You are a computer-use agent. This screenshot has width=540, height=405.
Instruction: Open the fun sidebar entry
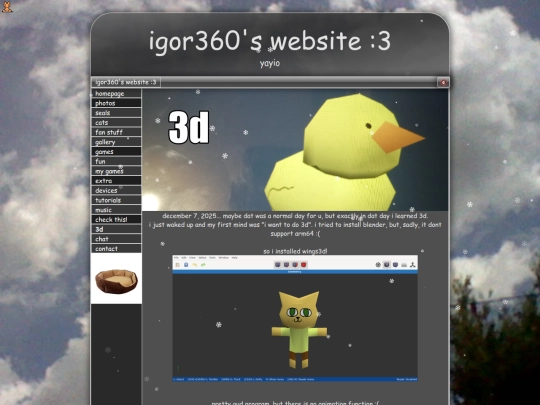(x=116, y=161)
